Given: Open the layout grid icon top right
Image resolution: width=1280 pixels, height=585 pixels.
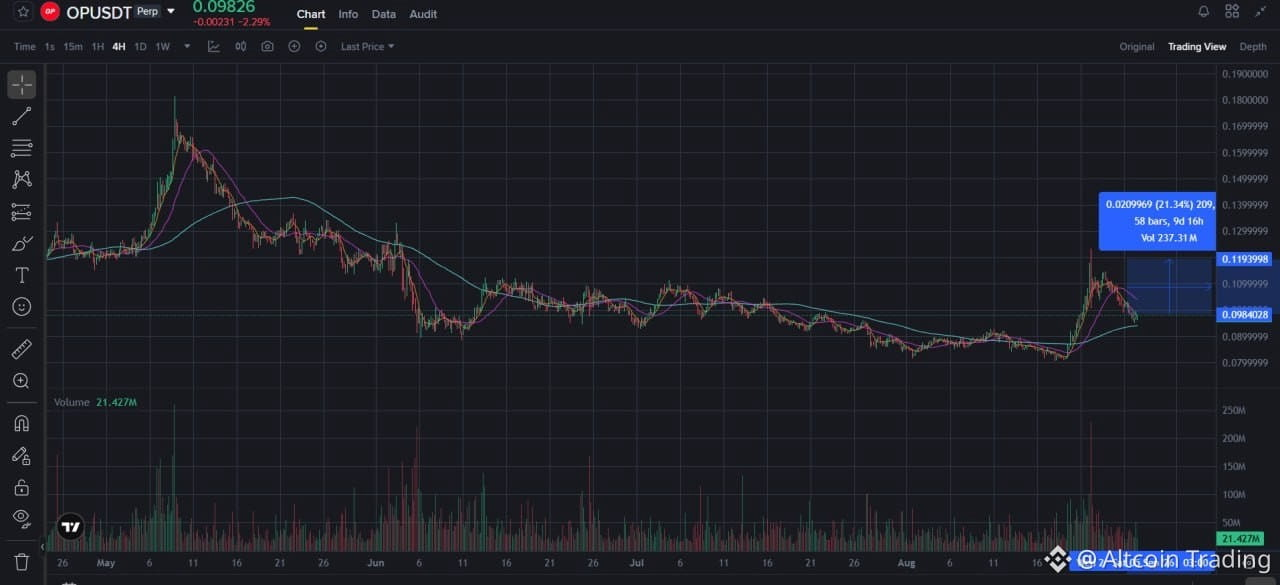Looking at the screenshot, I should tap(1232, 12).
